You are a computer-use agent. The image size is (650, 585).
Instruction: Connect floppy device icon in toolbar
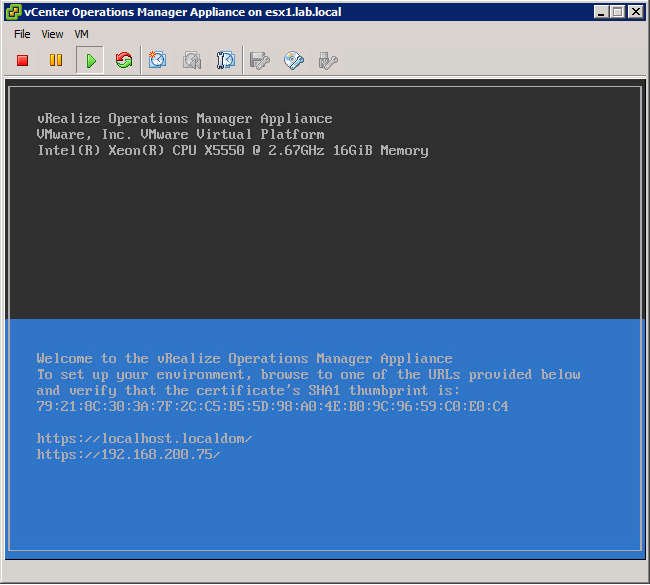pyautogui.click(x=260, y=61)
